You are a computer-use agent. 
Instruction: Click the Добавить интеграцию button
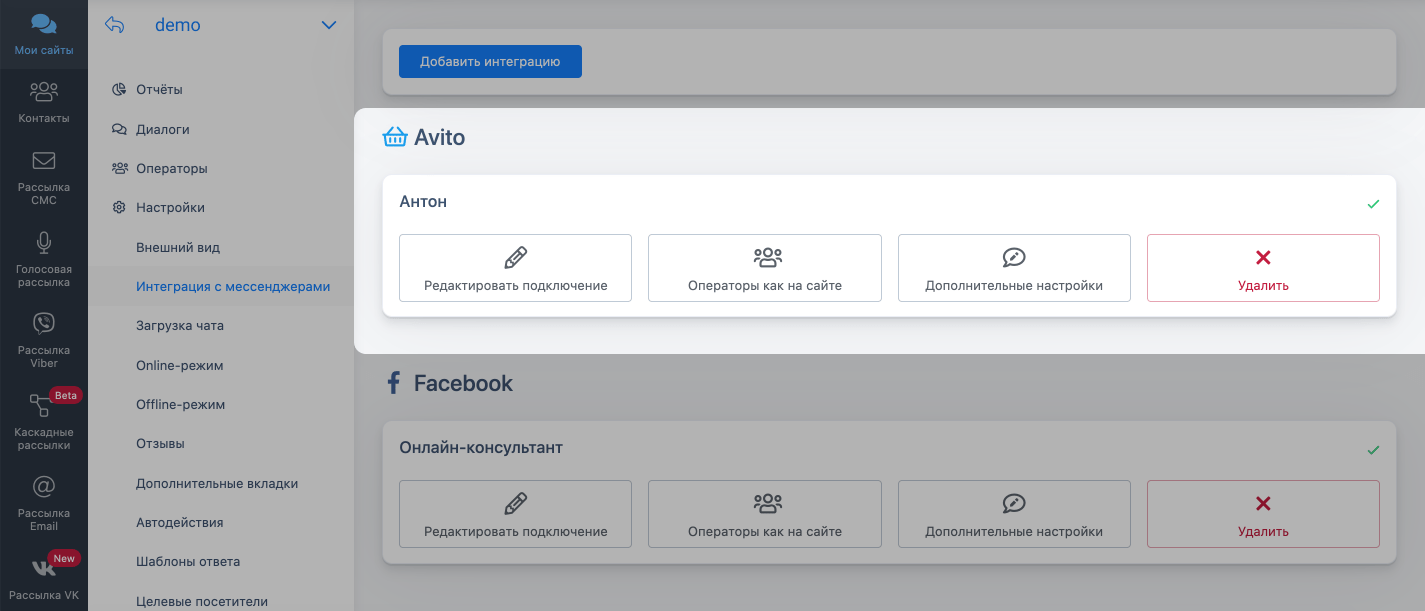click(x=490, y=61)
